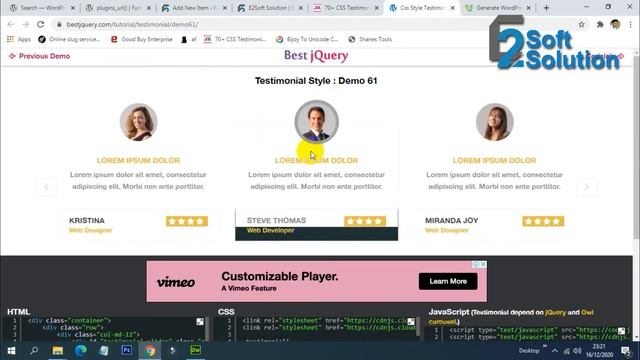The width and height of the screenshot is (640, 360).
Task: Click the 'jQuery' link in JavaScript heading
Action: pos(556,312)
